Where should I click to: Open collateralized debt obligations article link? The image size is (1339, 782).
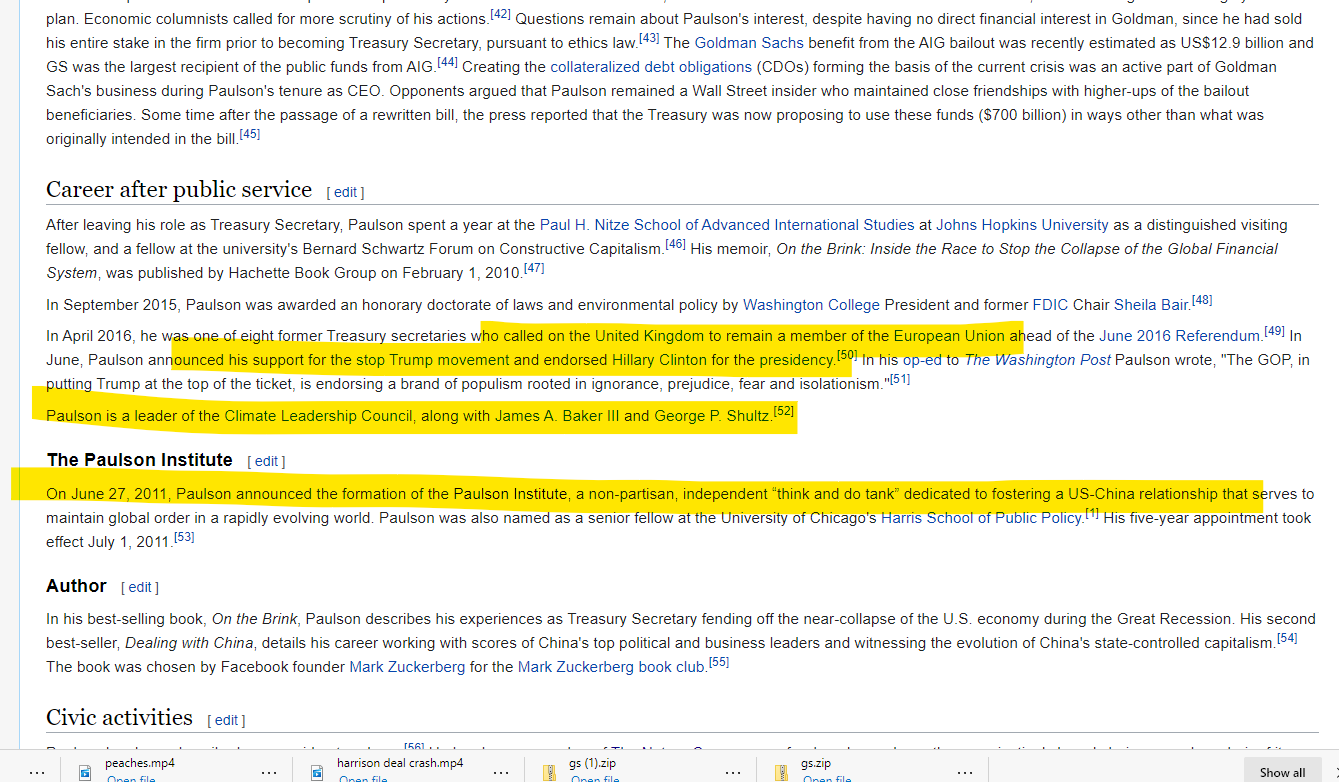(651, 66)
